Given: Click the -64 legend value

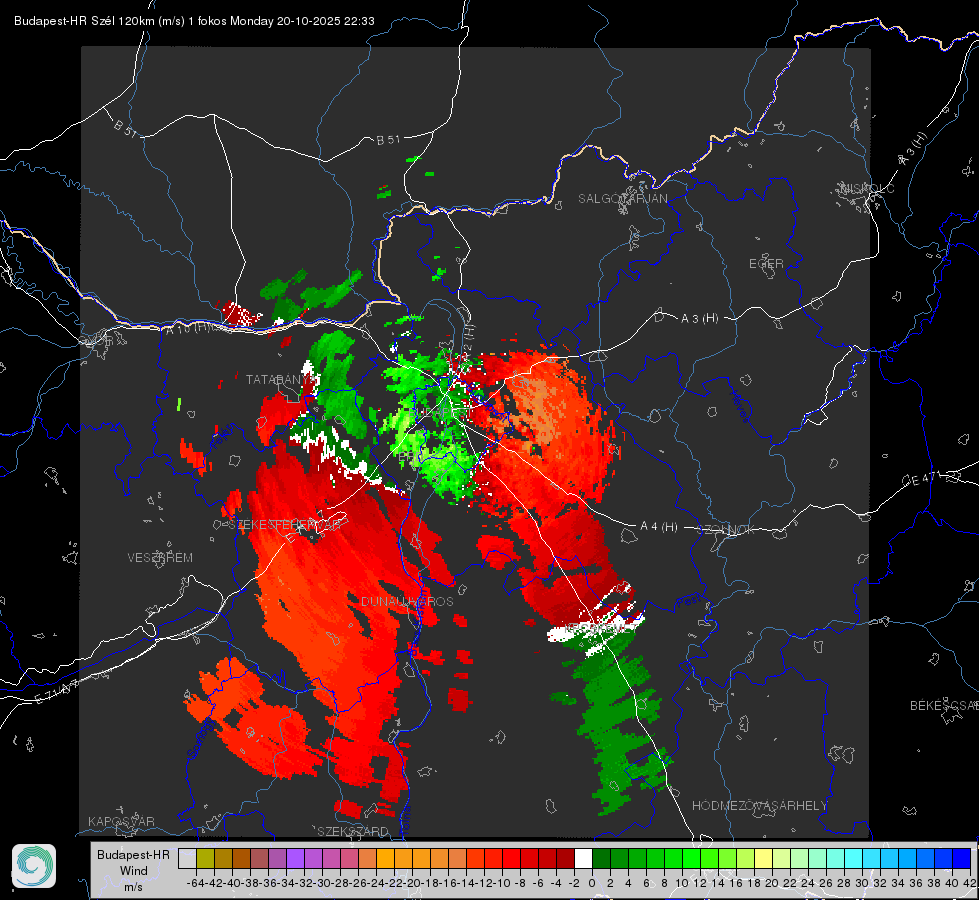Looking at the screenshot, I should pos(196,883).
